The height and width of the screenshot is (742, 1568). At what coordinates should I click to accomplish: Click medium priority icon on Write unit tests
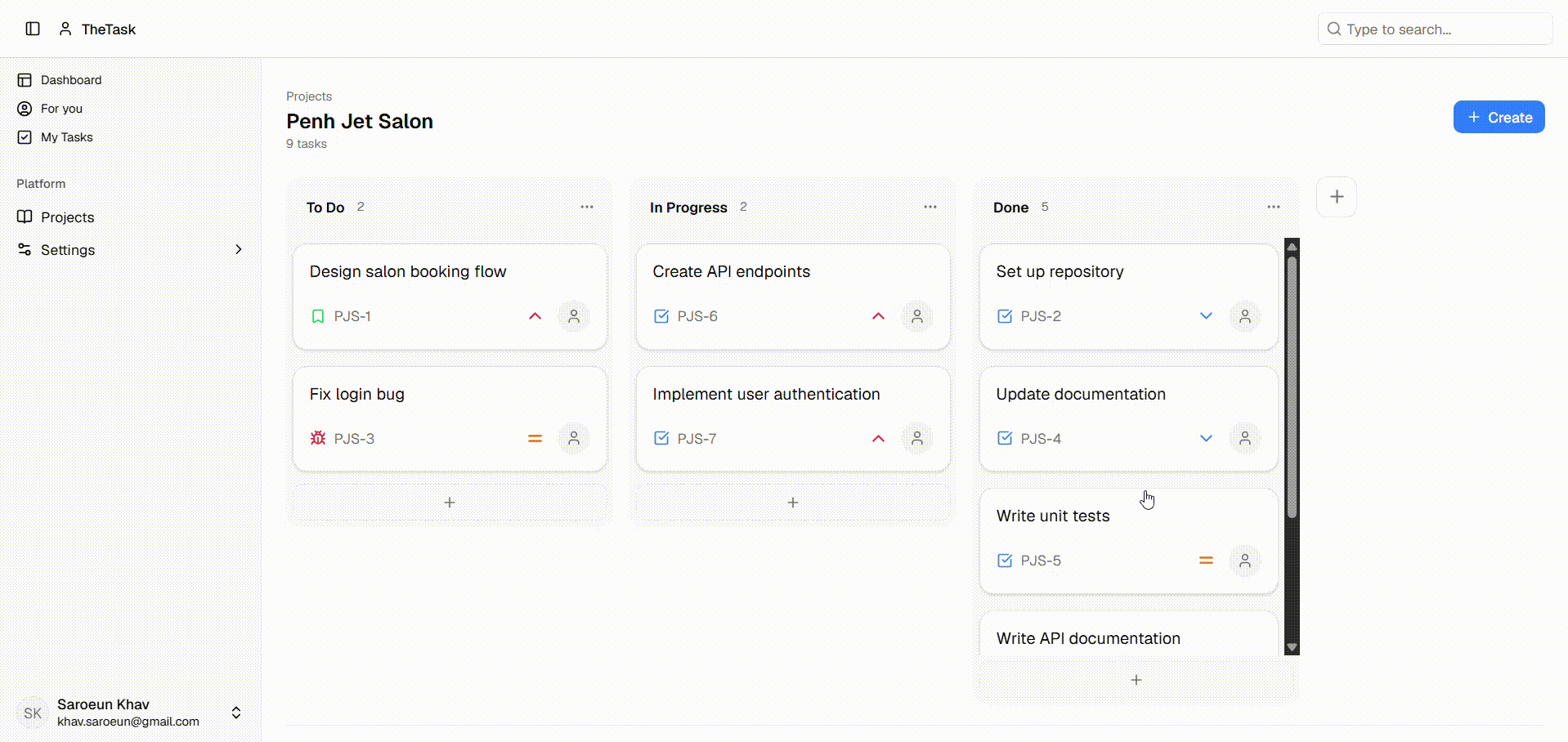point(1206,561)
